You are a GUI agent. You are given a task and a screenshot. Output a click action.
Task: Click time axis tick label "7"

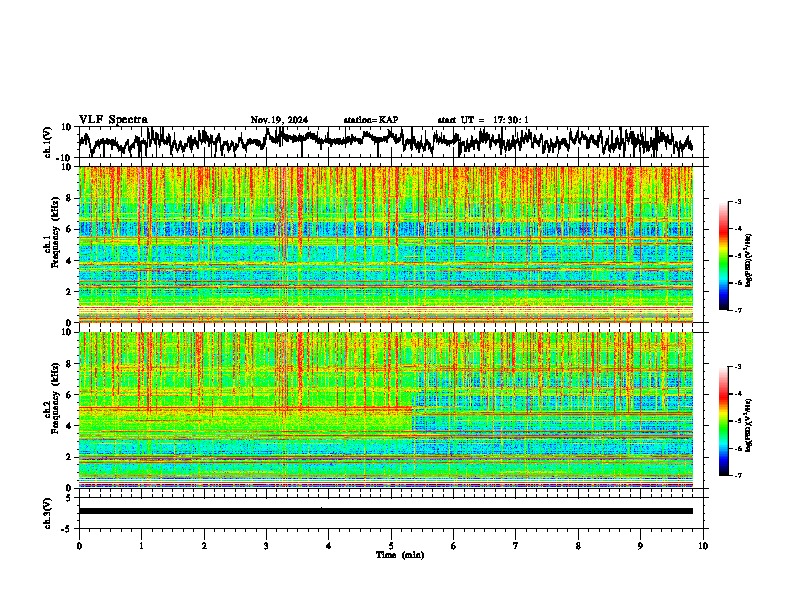516,546
